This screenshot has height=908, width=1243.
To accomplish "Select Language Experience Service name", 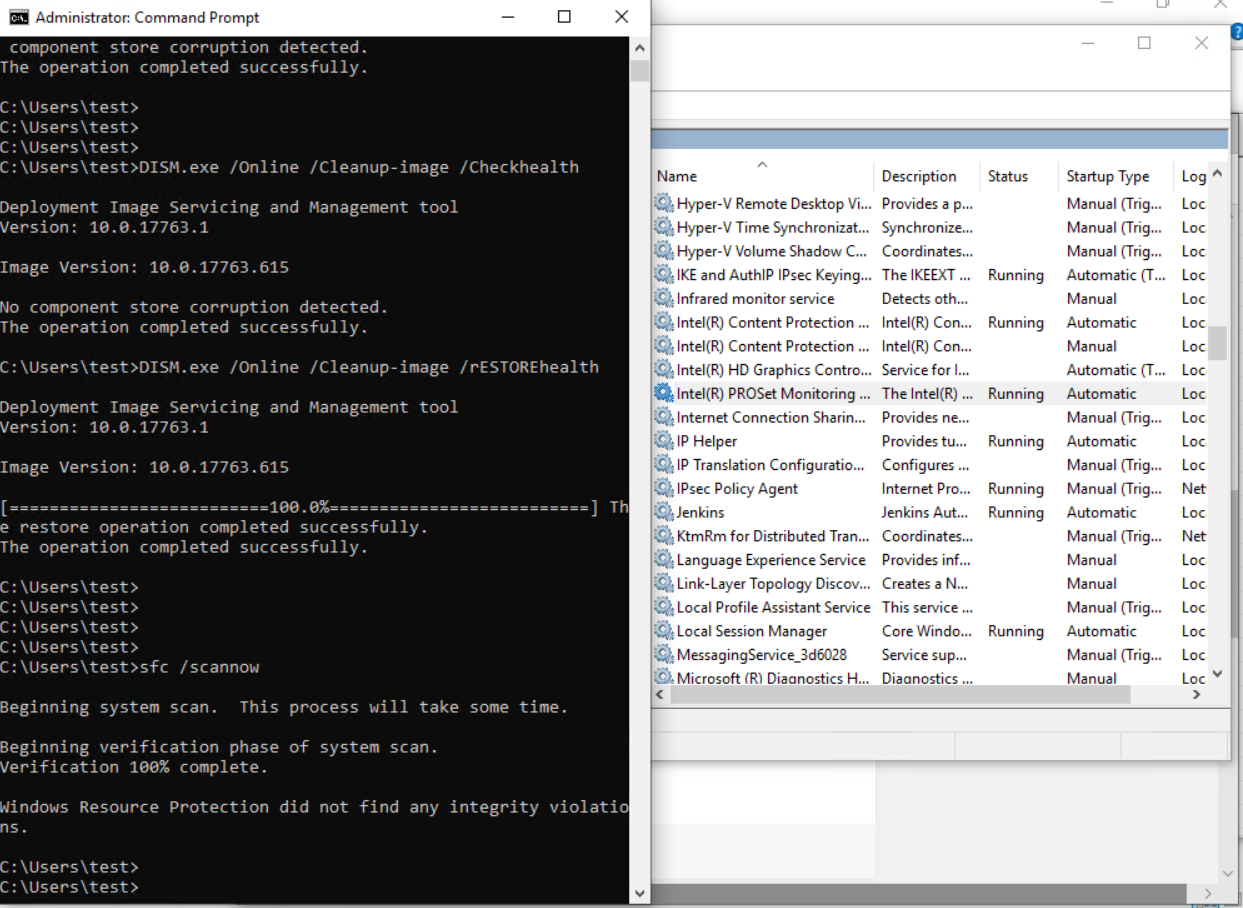I will coord(771,559).
